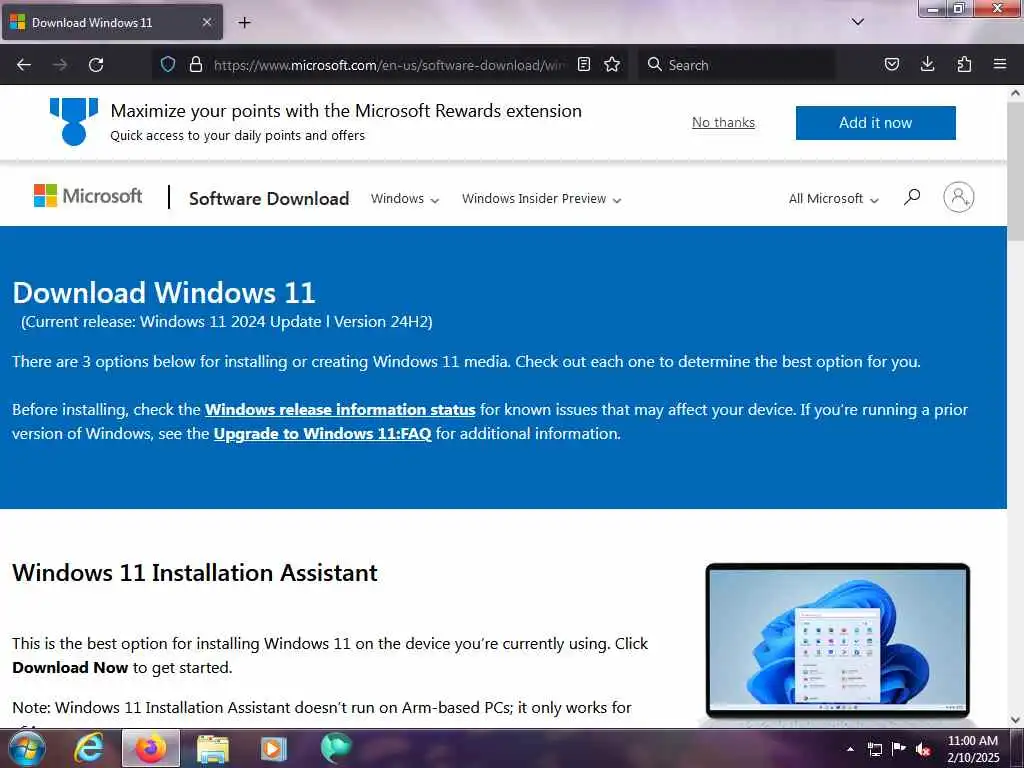1024x768 pixels.
Task: Click the muted volume tray icon
Action: (923, 749)
